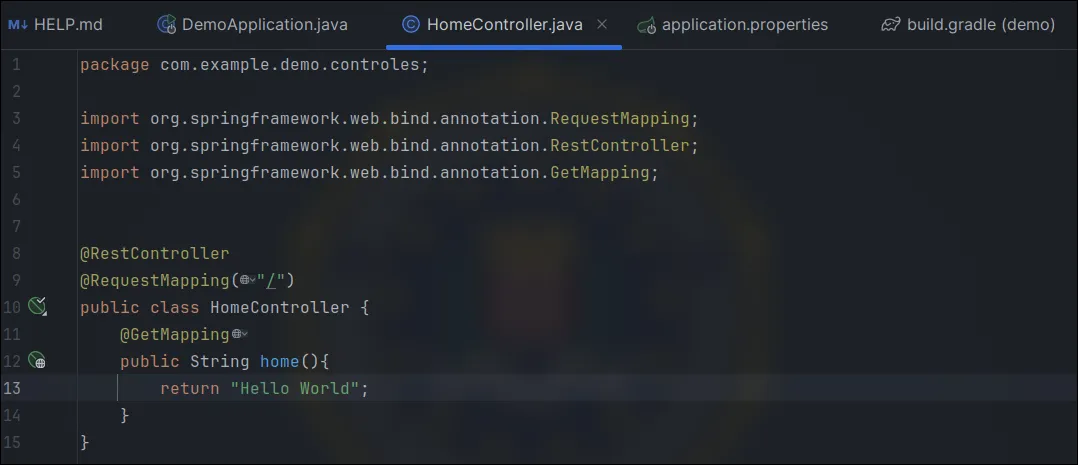
Task: Close the HomeController.java tab
Action: (x=602, y=24)
